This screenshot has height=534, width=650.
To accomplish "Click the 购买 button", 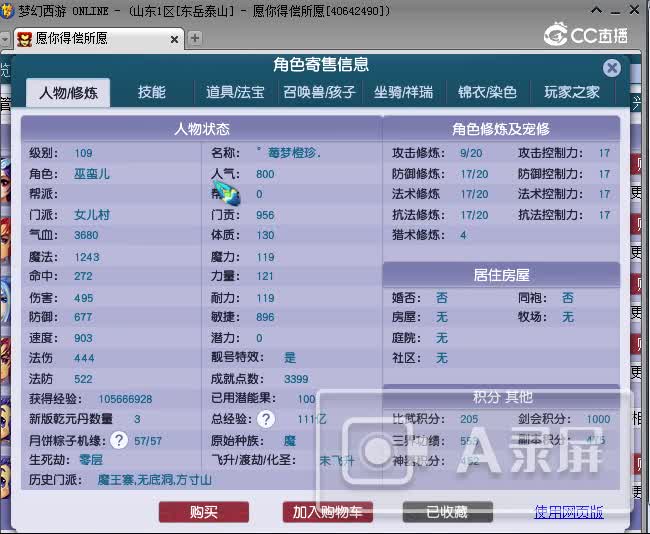I will pyautogui.click(x=204, y=512).
